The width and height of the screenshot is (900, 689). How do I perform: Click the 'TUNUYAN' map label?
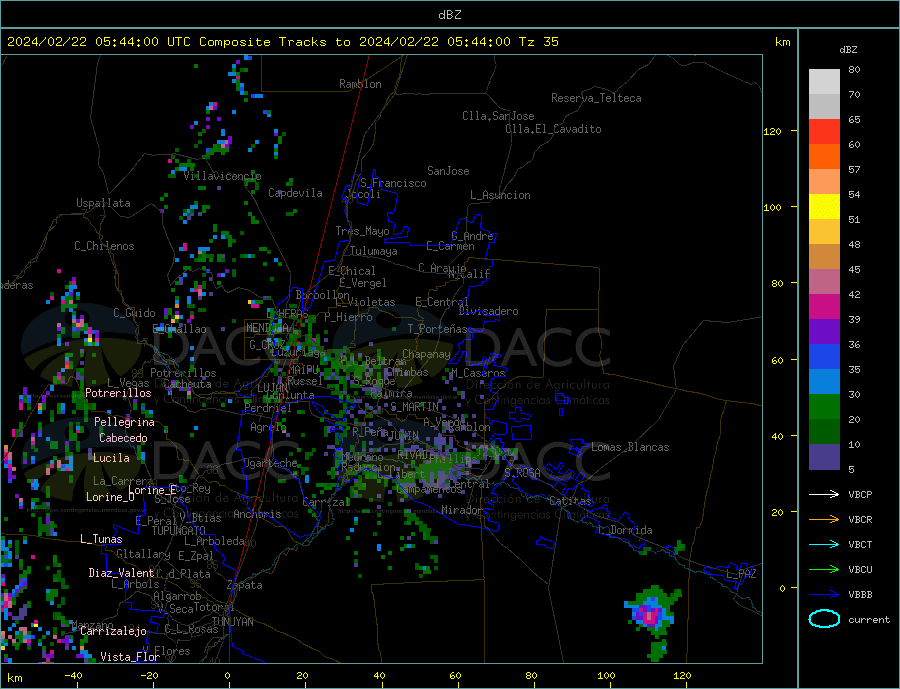pyautogui.click(x=232, y=622)
